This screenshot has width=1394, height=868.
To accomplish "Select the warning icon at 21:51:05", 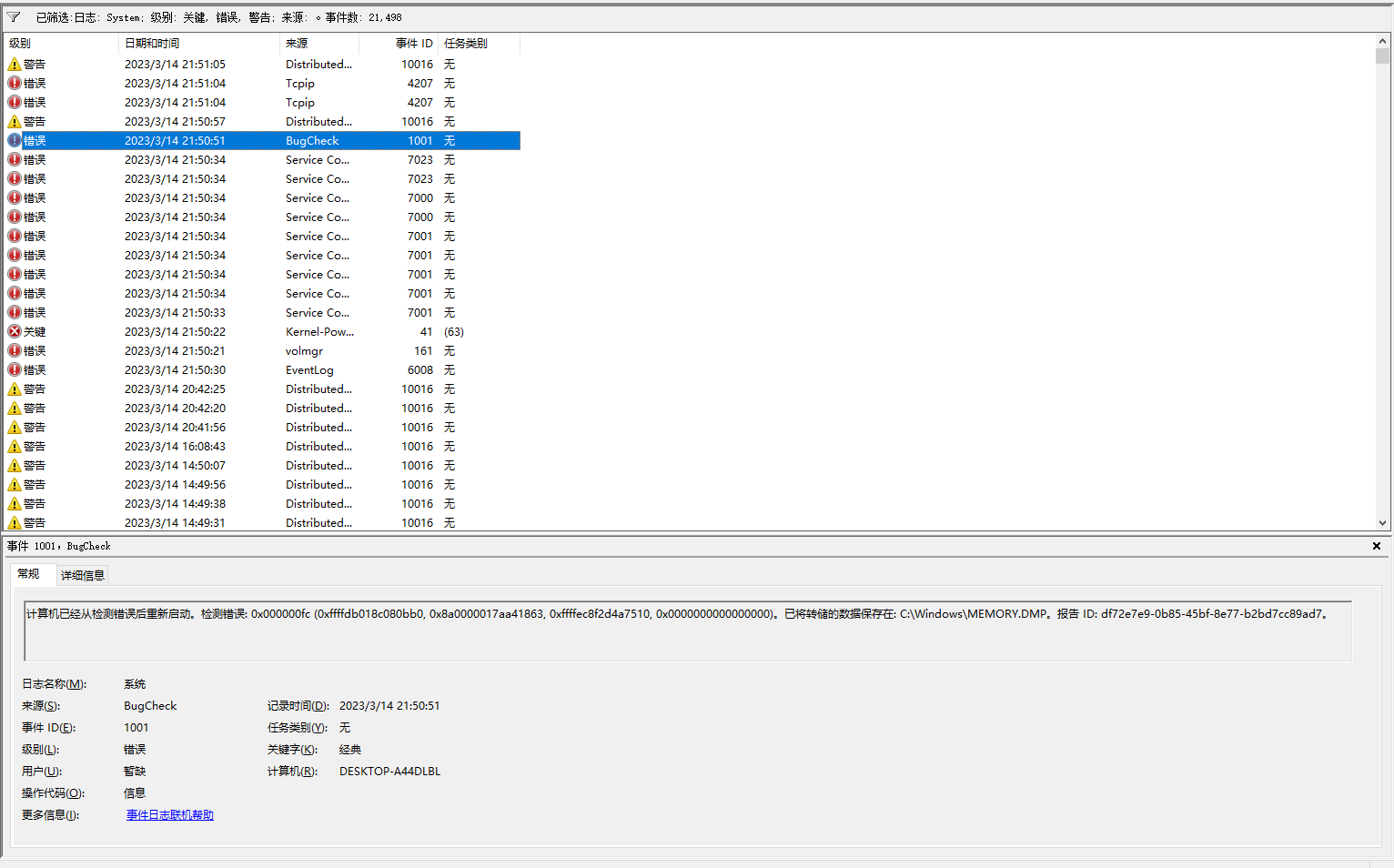I will [15, 64].
